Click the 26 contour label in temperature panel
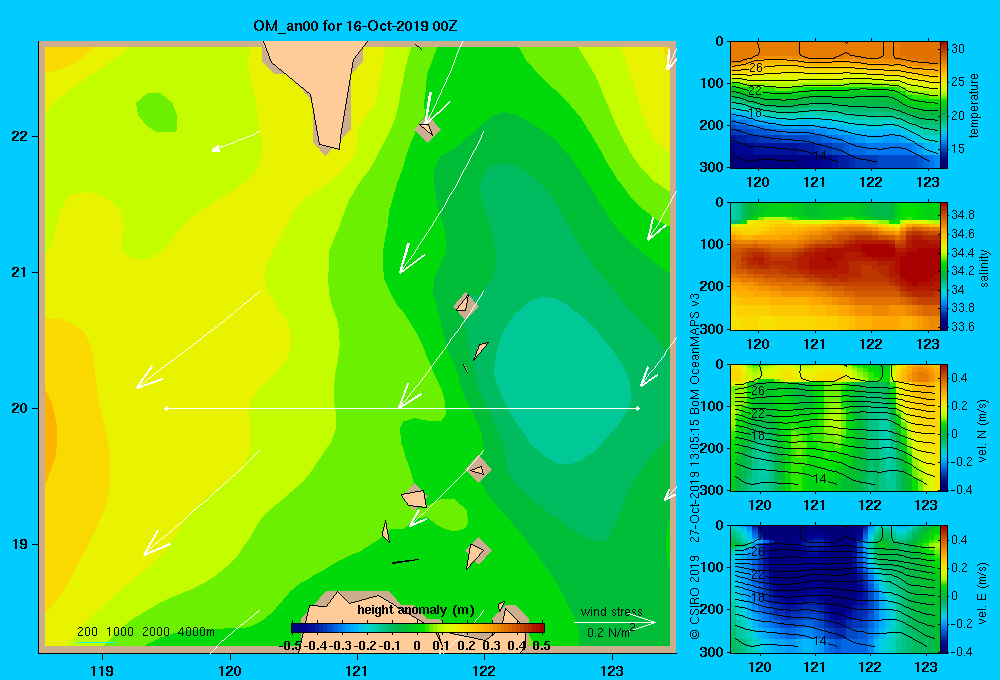This screenshot has width=1000, height=680. pyautogui.click(x=756, y=68)
